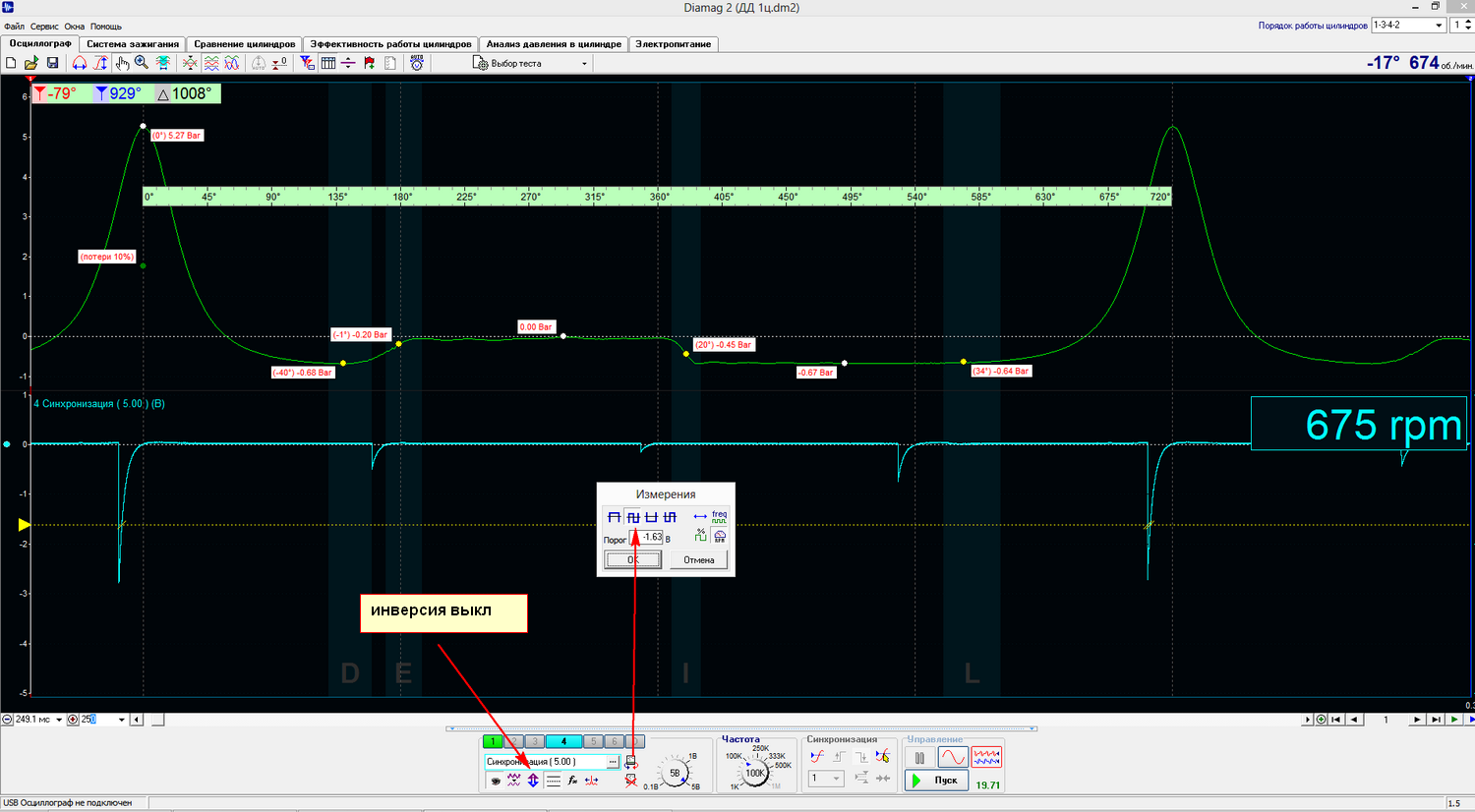The height and width of the screenshot is (812, 1475).
Task: Click the 'Пуск' start button
Action: click(x=937, y=780)
